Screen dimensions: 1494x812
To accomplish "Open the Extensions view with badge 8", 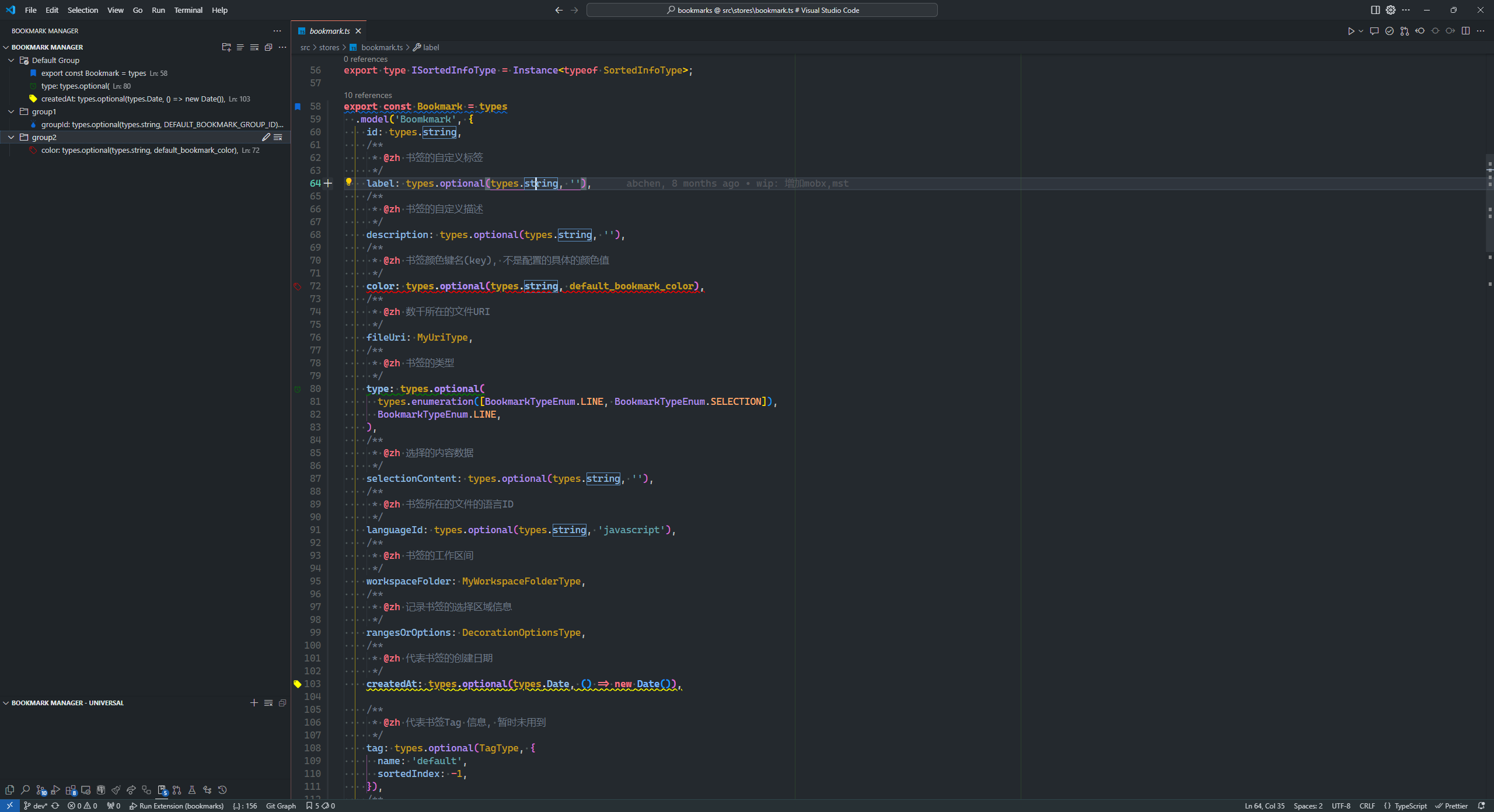I will [71, 790].
